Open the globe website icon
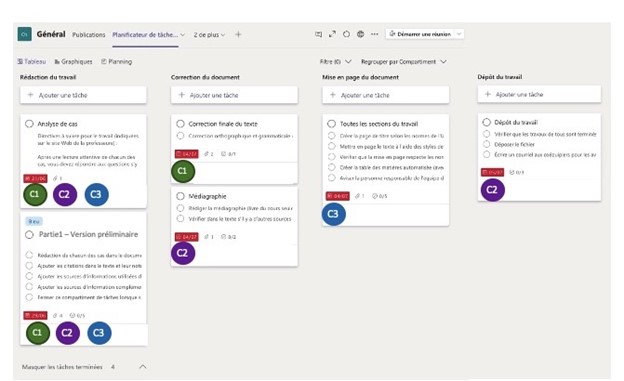 pyautogui.click(x=360, y=34)
